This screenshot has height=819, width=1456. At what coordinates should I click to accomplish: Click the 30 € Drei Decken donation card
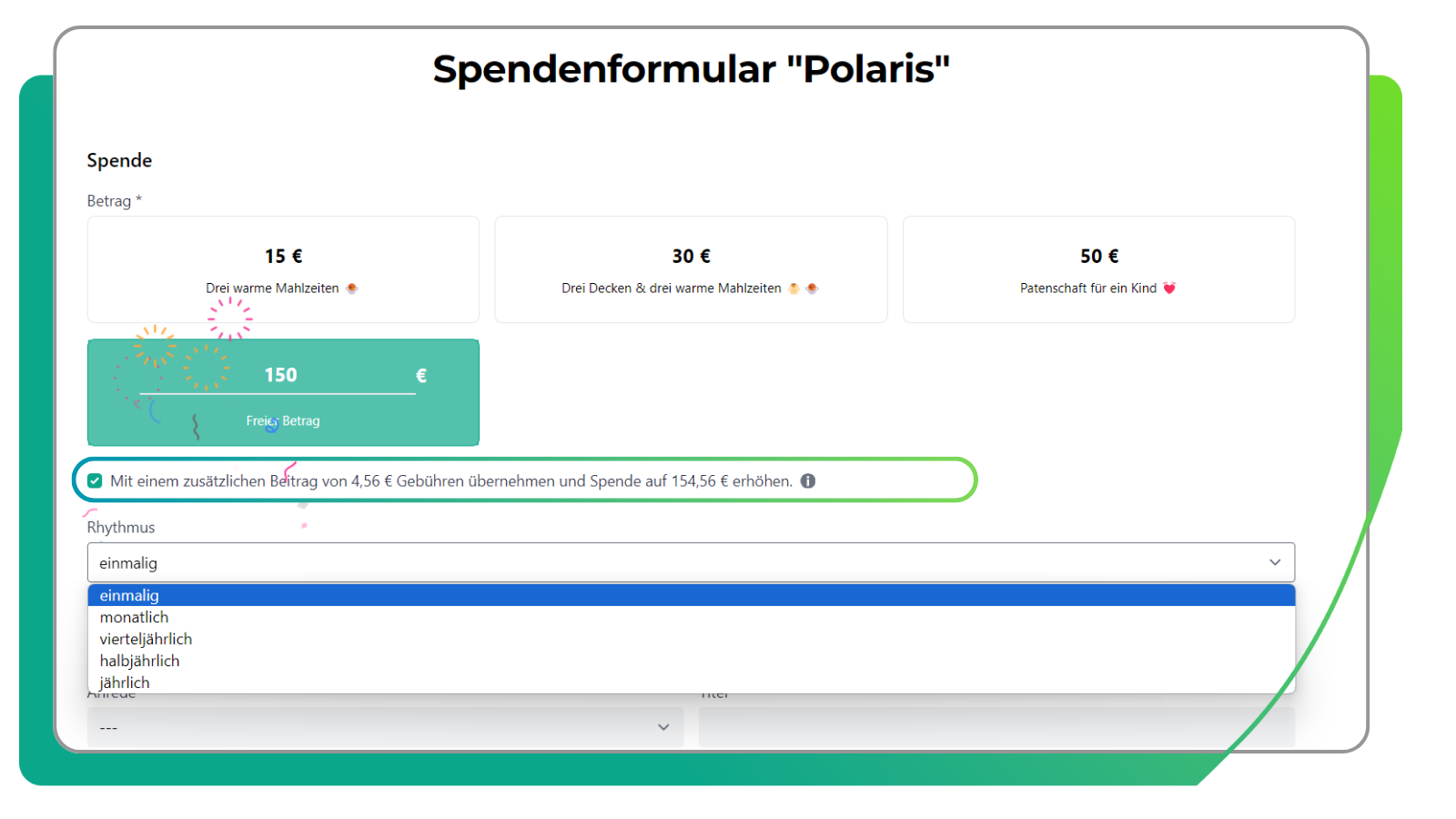tap(691, 269)
